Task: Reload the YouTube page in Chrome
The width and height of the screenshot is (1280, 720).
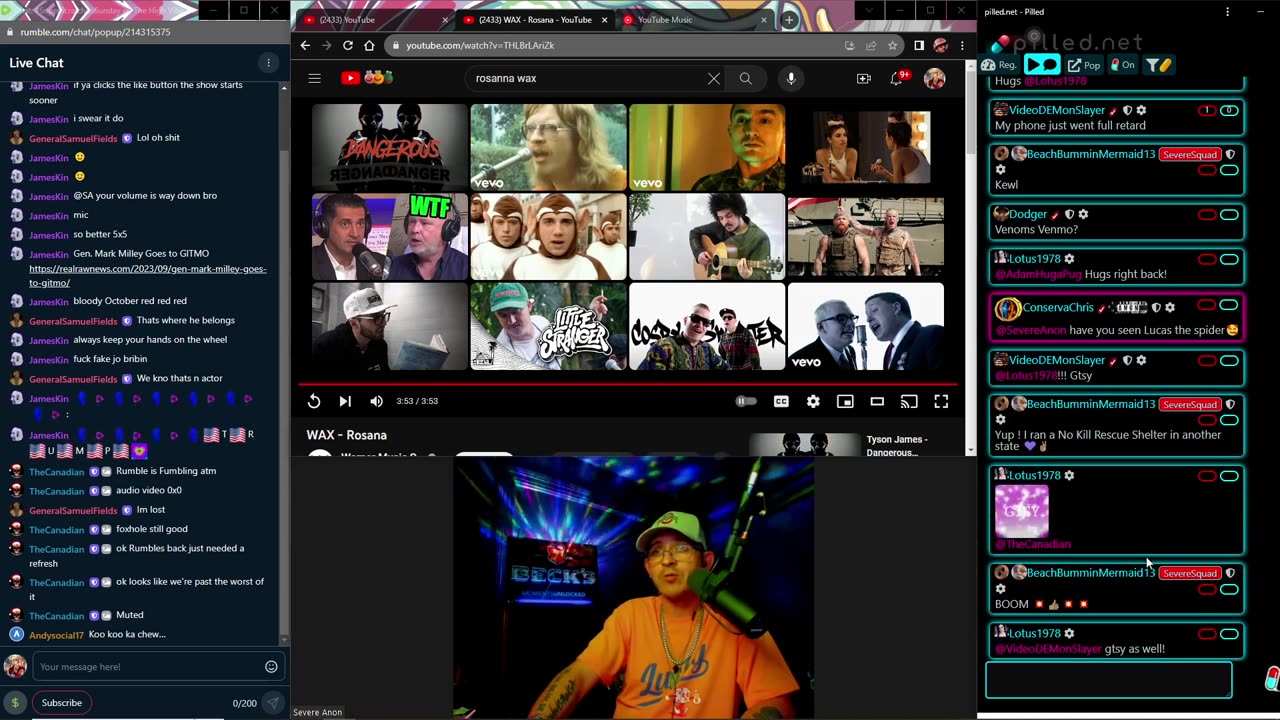Action: click(x=347, y=45)
